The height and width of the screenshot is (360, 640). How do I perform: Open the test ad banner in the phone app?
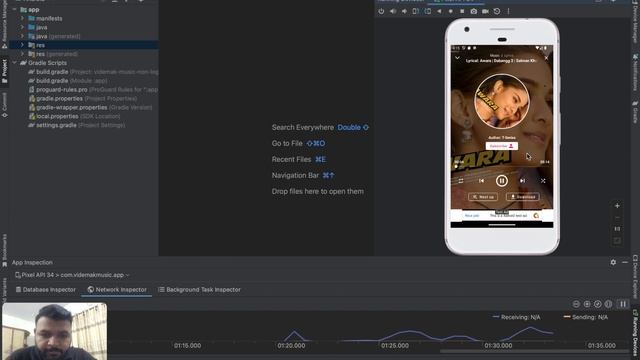pyautogui.click(x=502, y=215)
